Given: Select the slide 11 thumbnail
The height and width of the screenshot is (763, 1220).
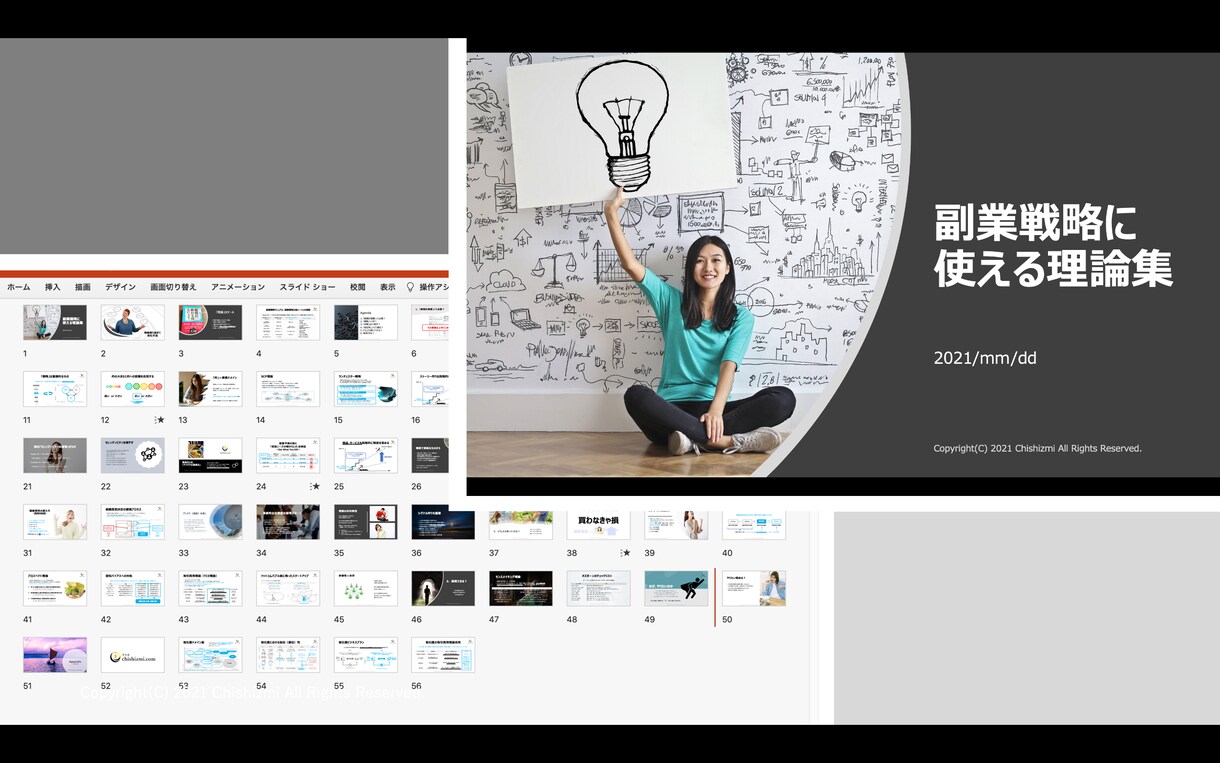Looking at the screenshot, I should pyautogui.click(x=55, y=389).
